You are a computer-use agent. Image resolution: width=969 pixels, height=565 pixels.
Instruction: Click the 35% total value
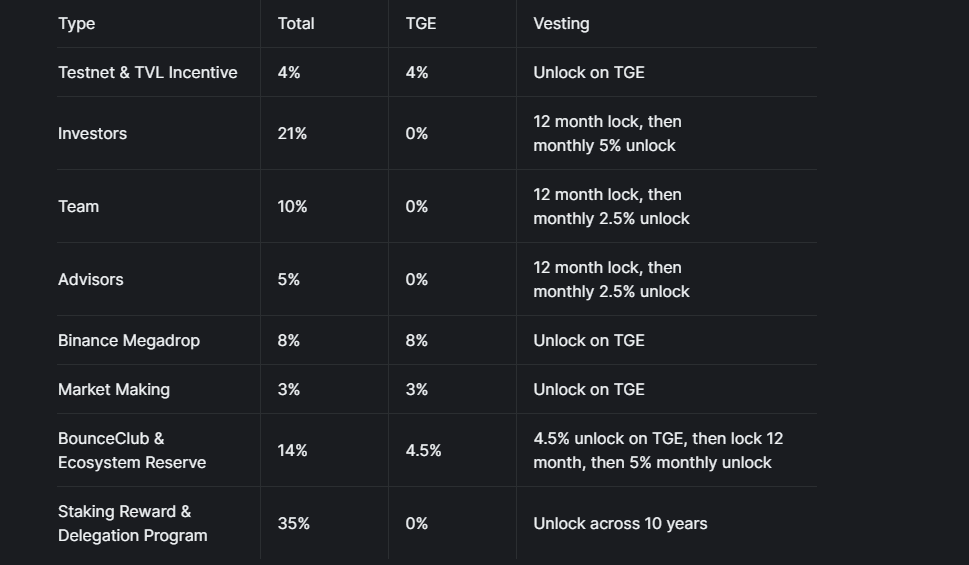(x=293, y=523)
